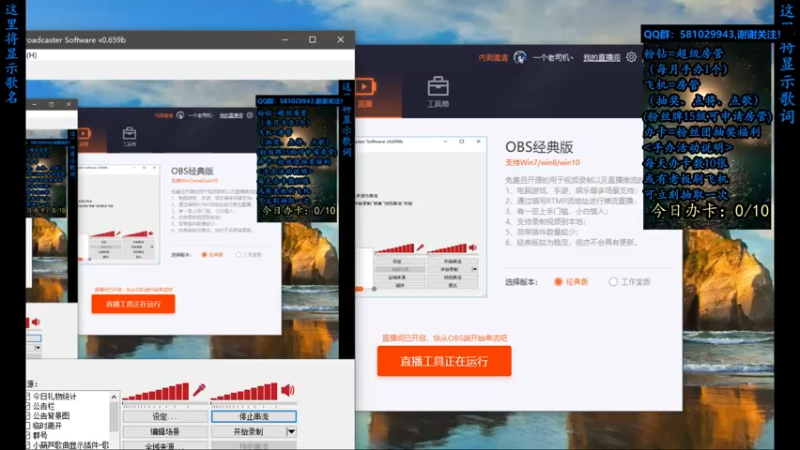Click the 一个老司机 username in the header
Viewport: 800px width, 450px height.
coord(553,58)
